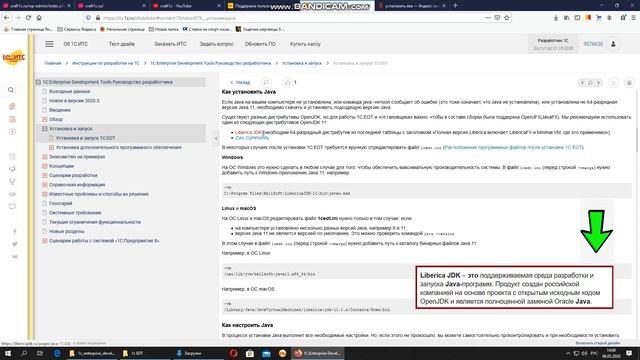640x360 pixels.
Task: Expand the Знакомство на примерах node
Action: (x=45, y=157)
